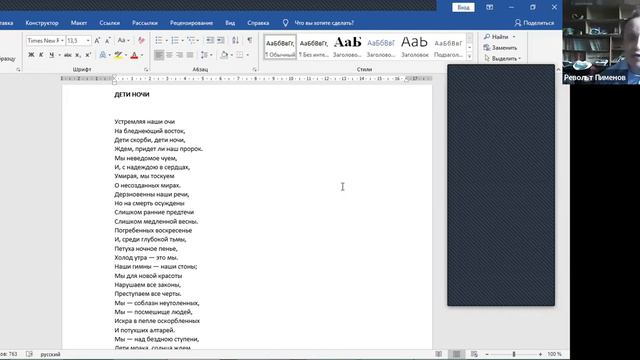Expand font color dropdown arrow
Viewport: 640px width, 360px height.
pyautogui.click(x=142, y=55)
